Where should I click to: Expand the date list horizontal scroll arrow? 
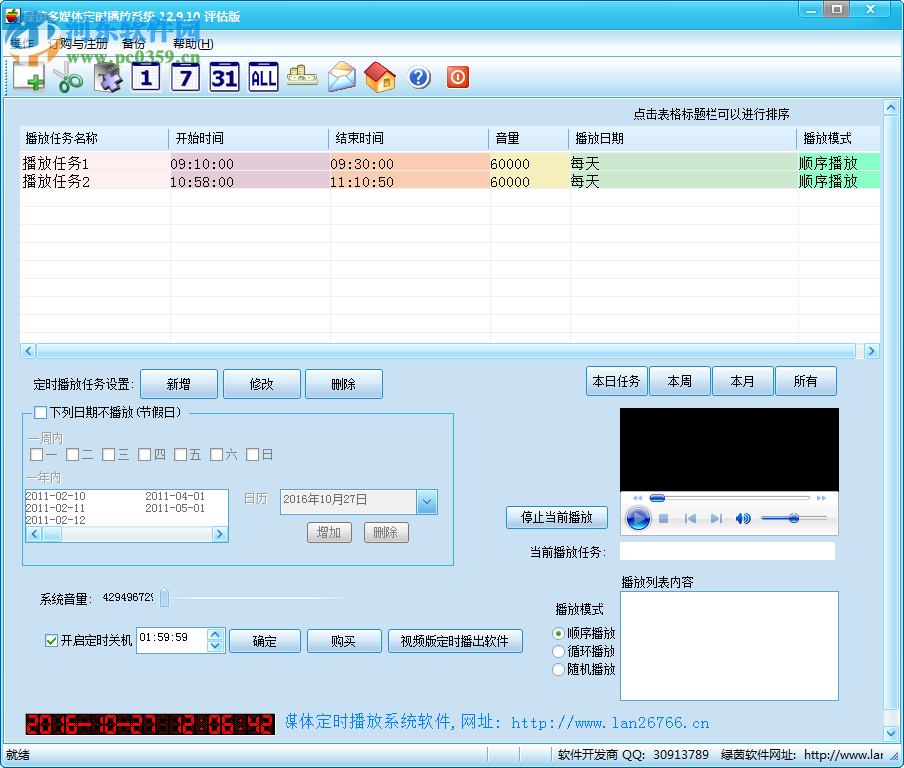tap(219, 534)
